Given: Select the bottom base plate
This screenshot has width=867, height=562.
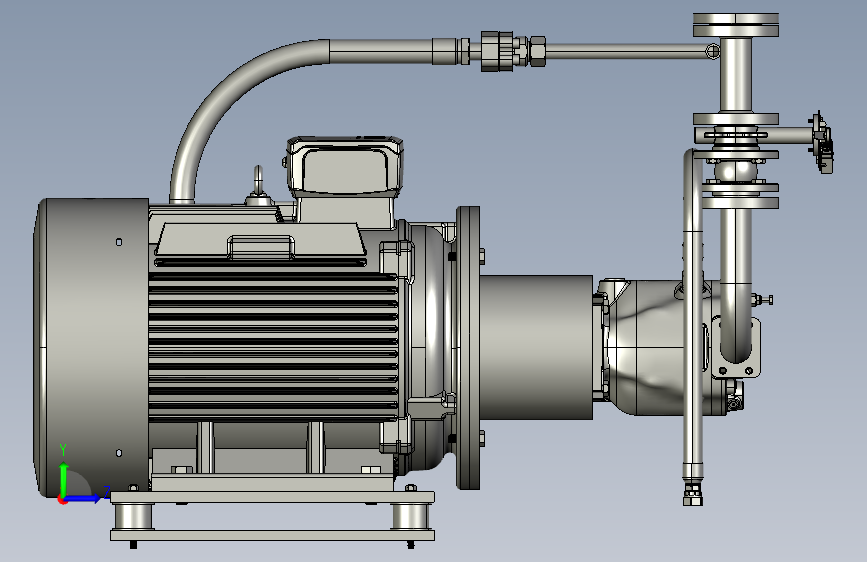Looking at the screenshot, I should pos(272,535).
